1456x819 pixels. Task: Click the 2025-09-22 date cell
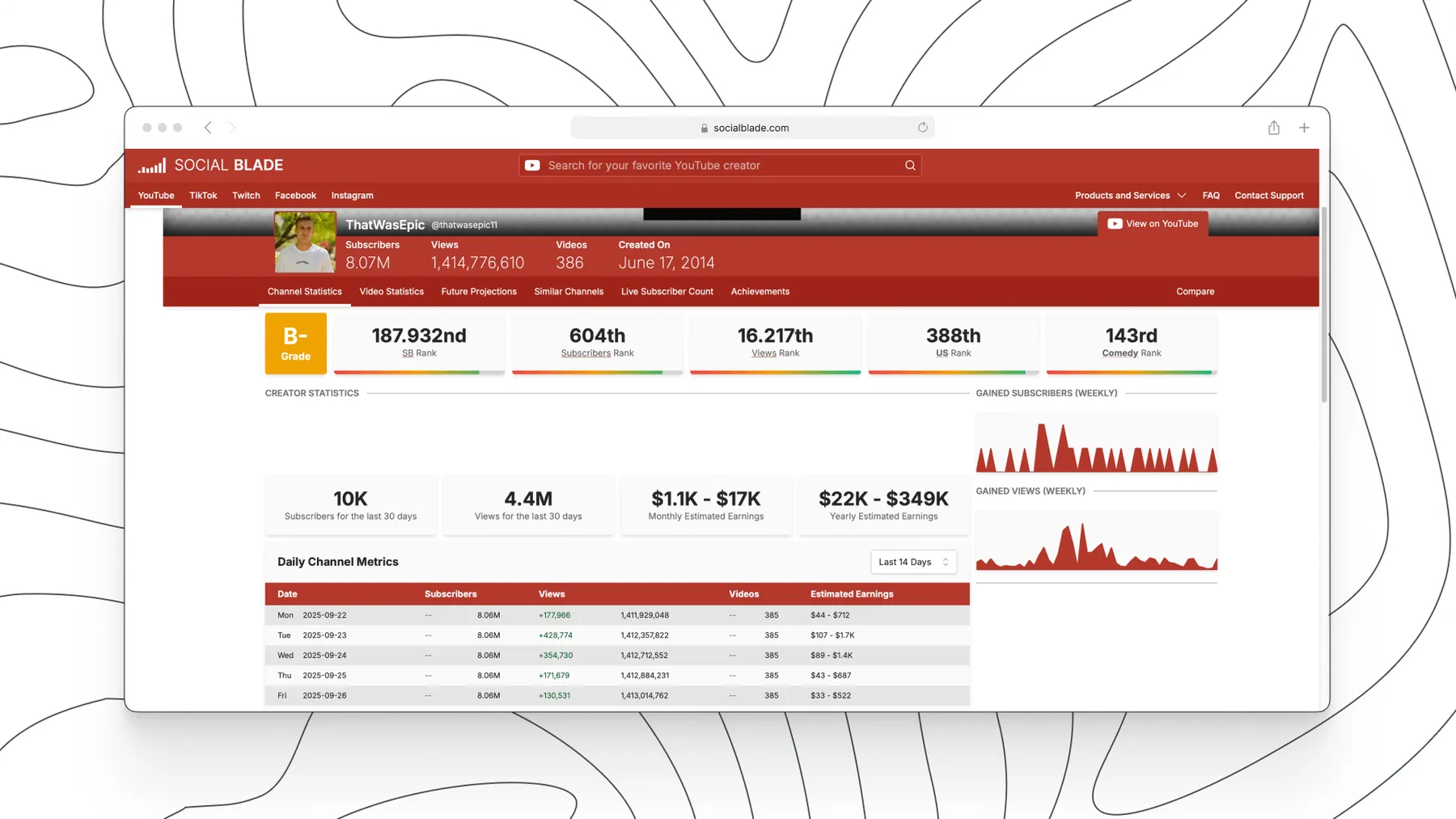324,615
